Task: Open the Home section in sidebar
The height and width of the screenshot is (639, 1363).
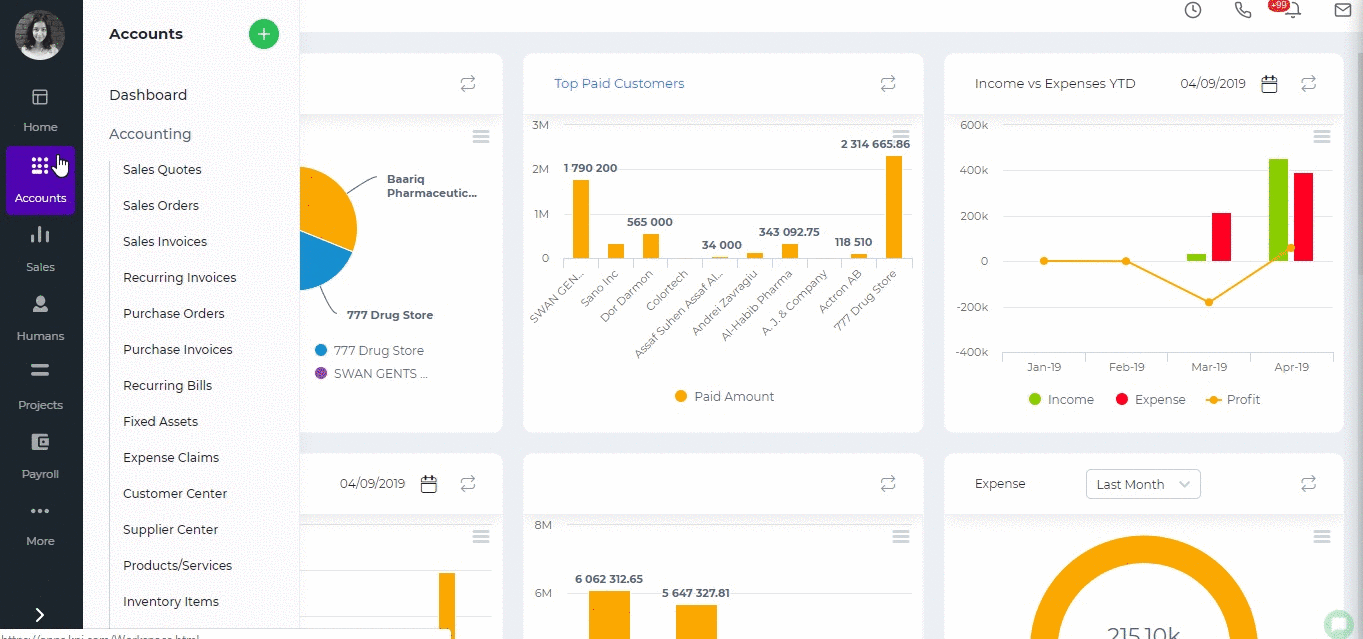Action: (x=40, y=110)
